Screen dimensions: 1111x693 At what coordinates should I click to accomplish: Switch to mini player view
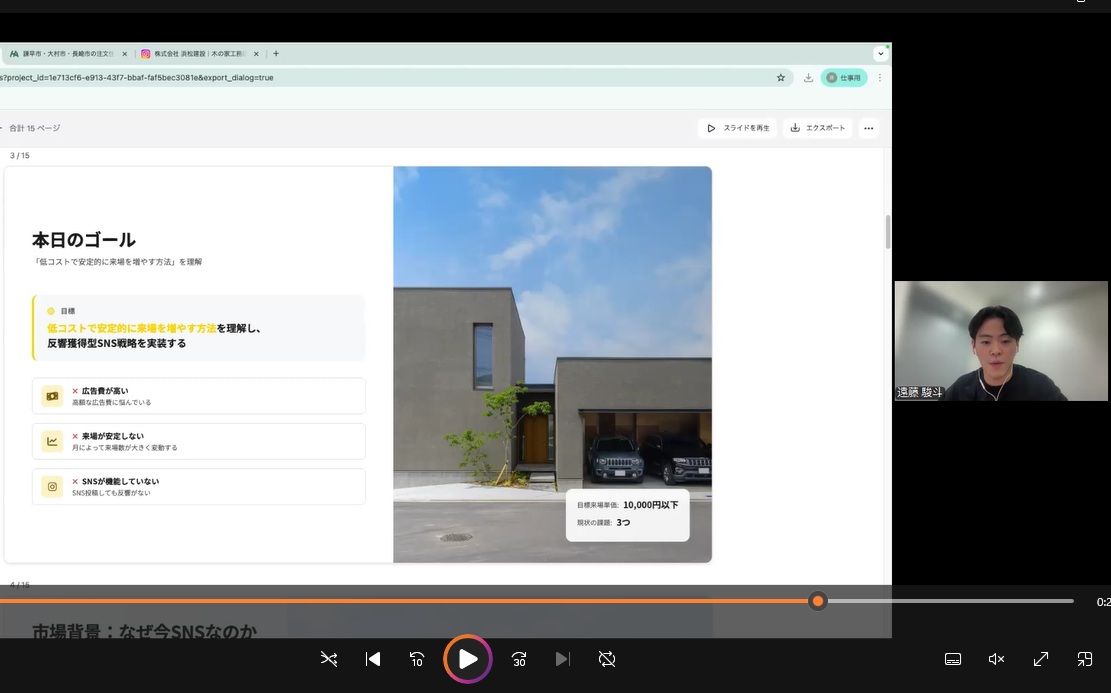1084,659
